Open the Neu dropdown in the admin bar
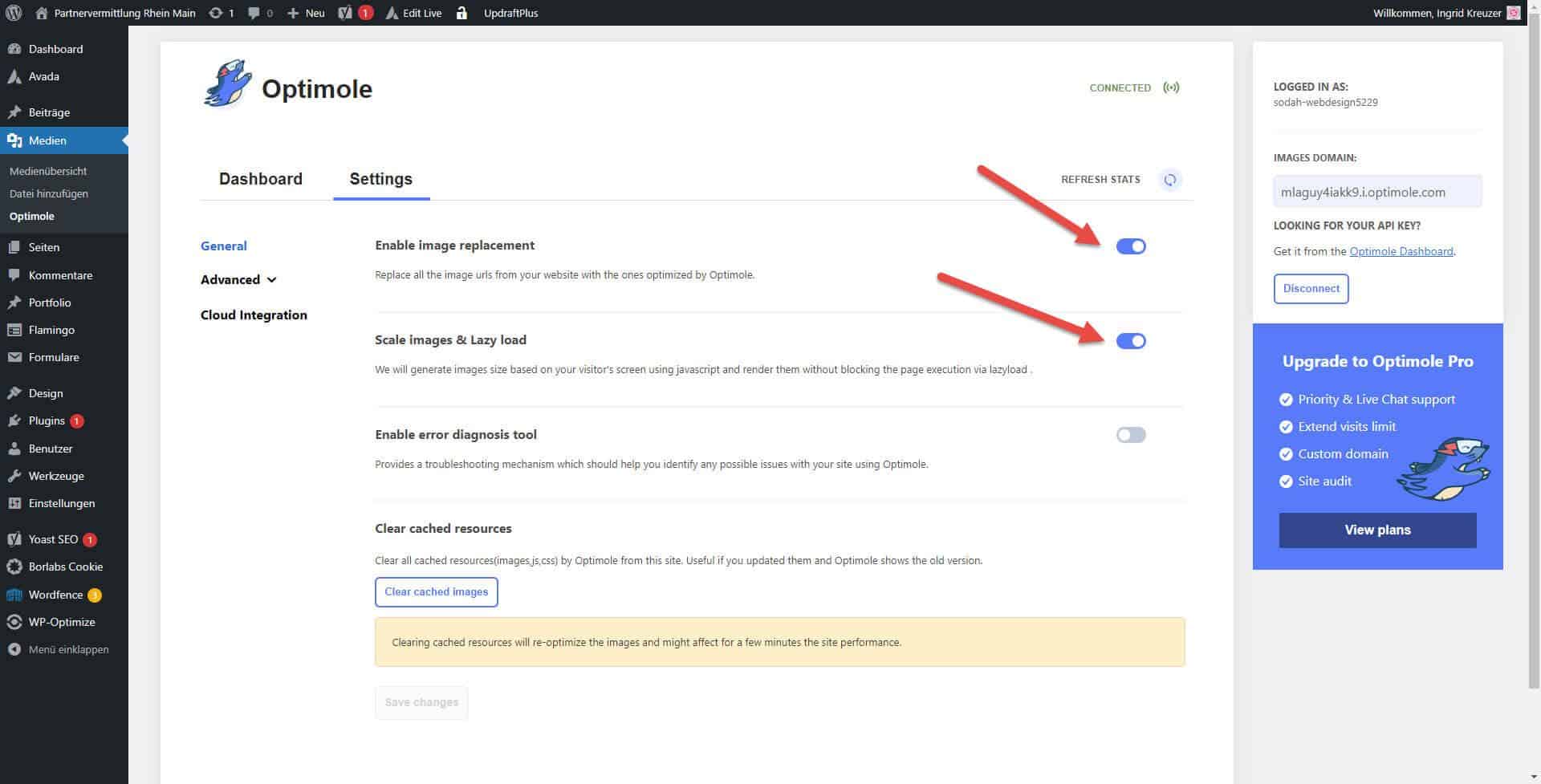 [305, 13]
